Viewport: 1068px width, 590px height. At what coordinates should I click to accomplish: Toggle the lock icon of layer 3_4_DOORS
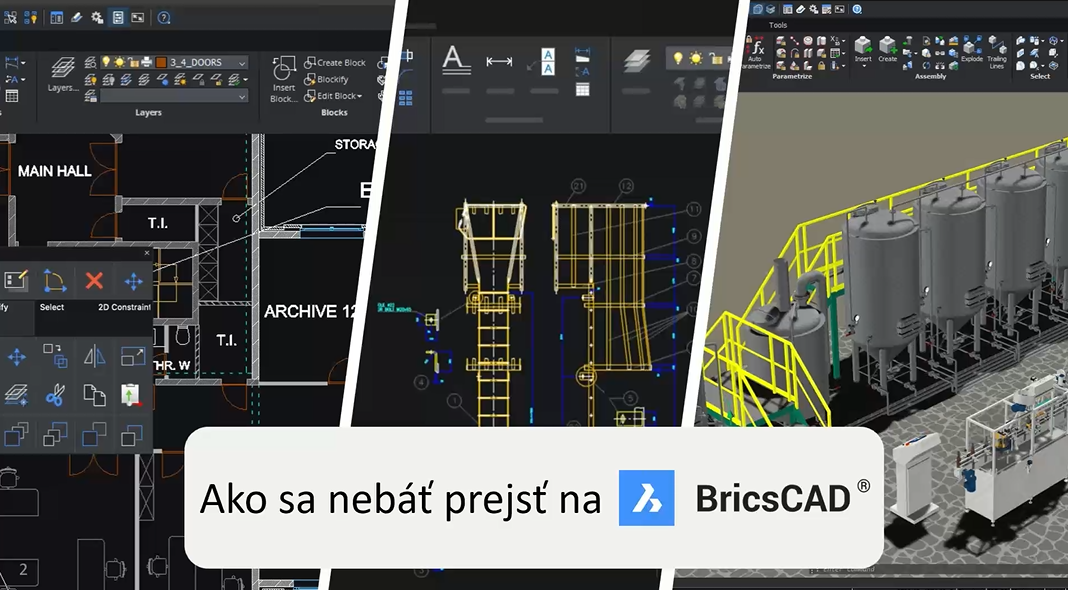133,63
